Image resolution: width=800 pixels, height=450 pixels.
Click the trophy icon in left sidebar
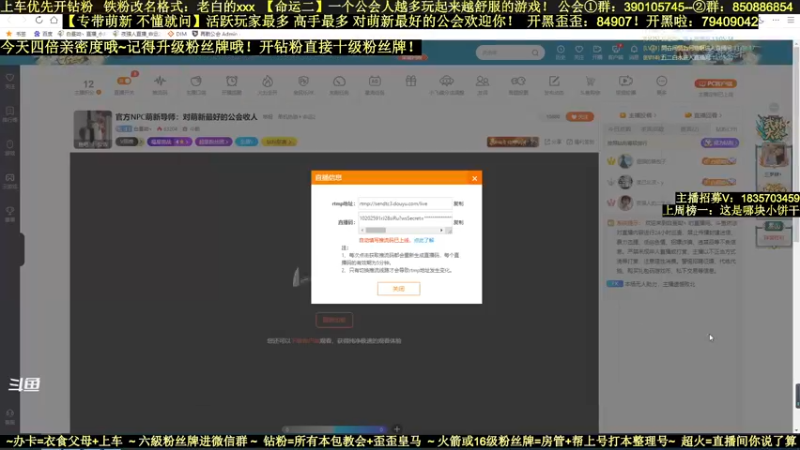coord(10,211)
